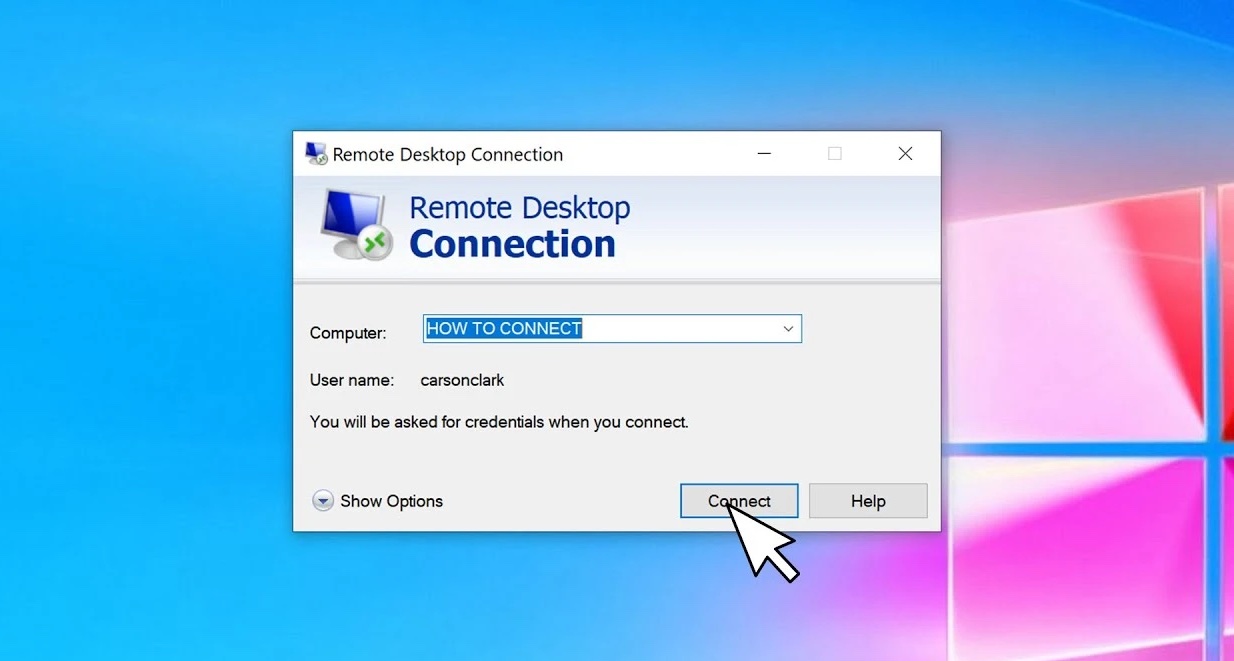Expand Show Options disclosure arrow
Viewport: 1234px width, 661px height.
click(x=323, y=501)
